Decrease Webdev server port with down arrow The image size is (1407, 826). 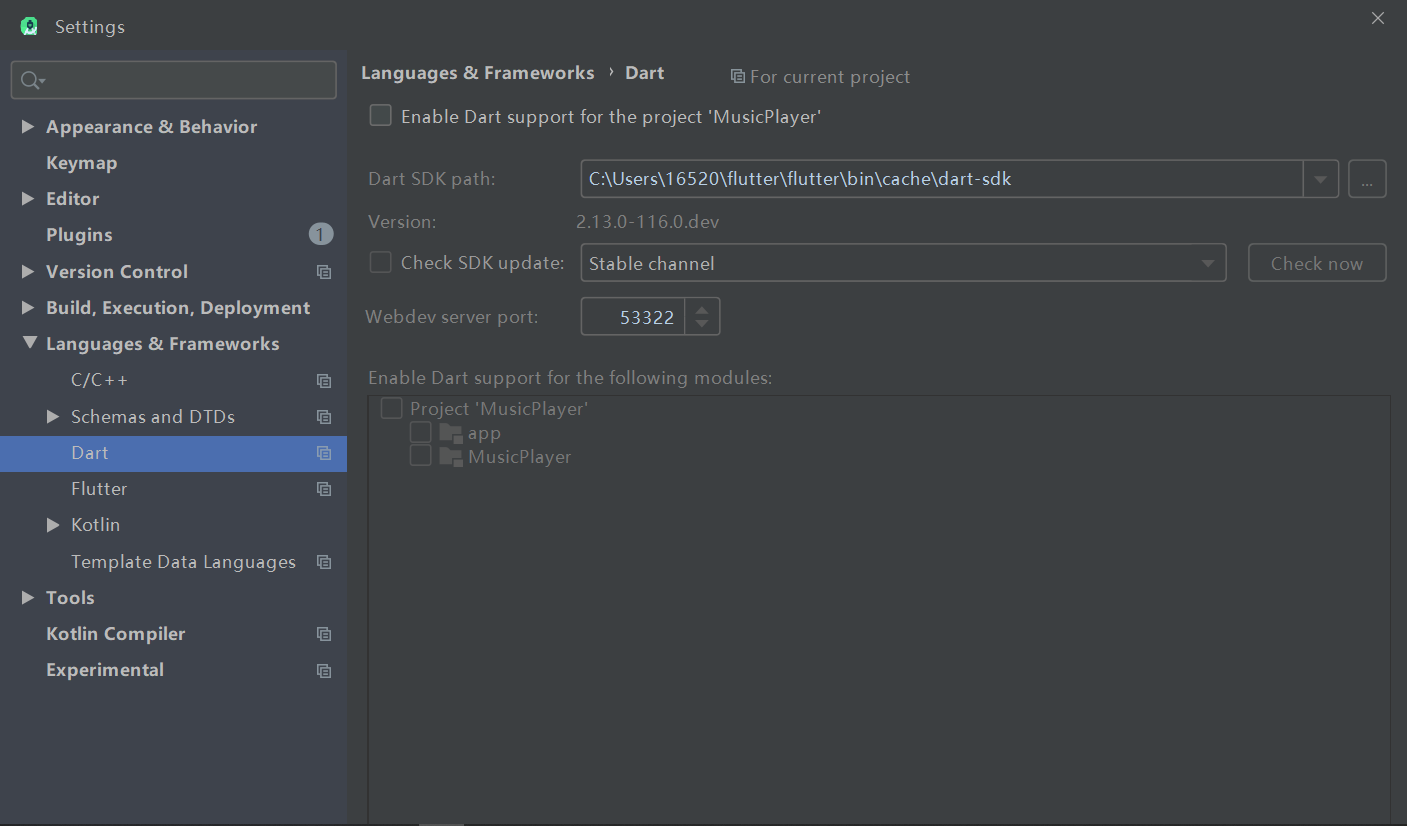coord(702,325)
